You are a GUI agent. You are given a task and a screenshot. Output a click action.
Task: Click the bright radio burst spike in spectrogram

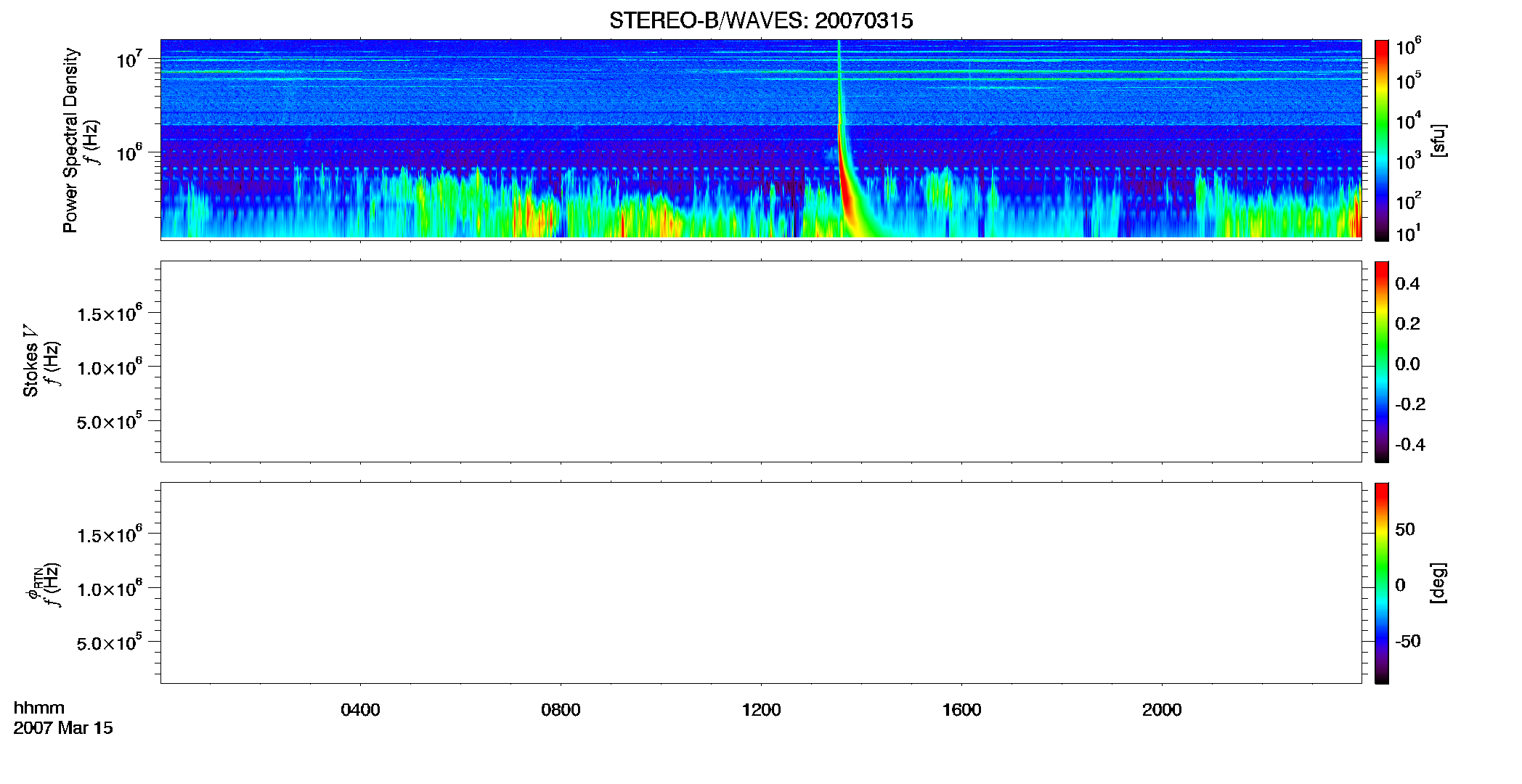842,145
